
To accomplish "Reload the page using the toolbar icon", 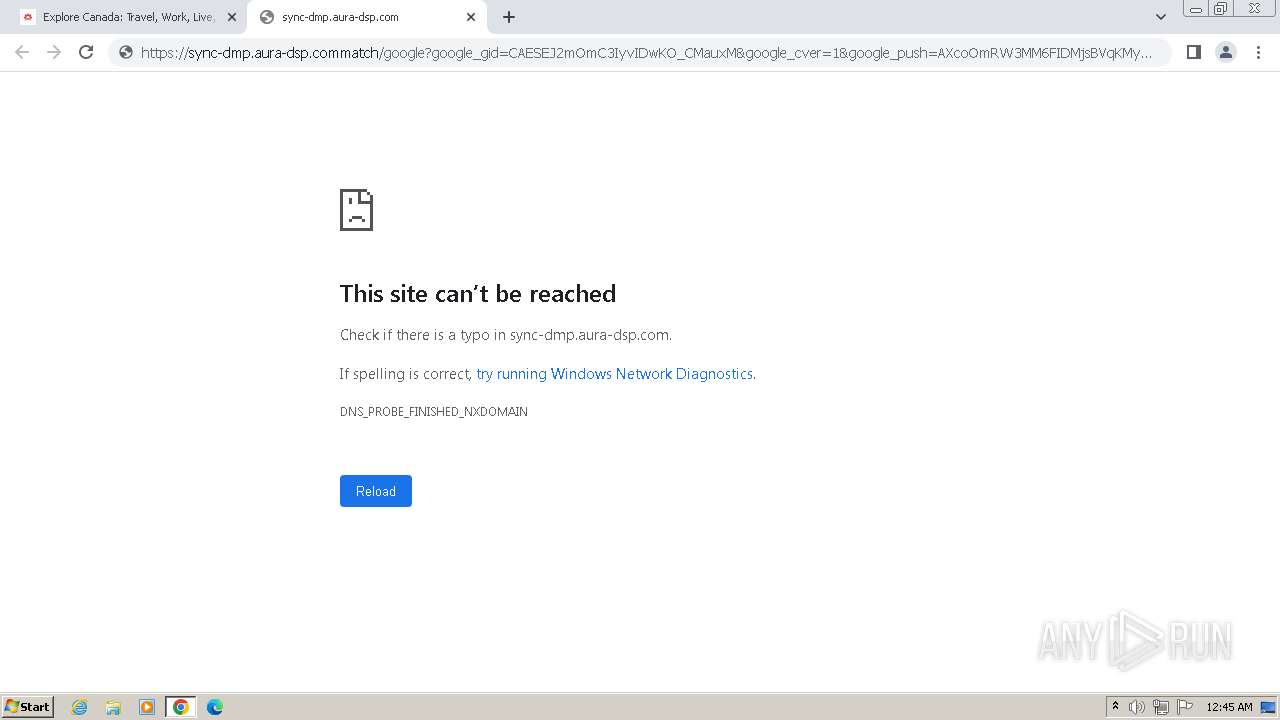I will click(x=86, y=52).
